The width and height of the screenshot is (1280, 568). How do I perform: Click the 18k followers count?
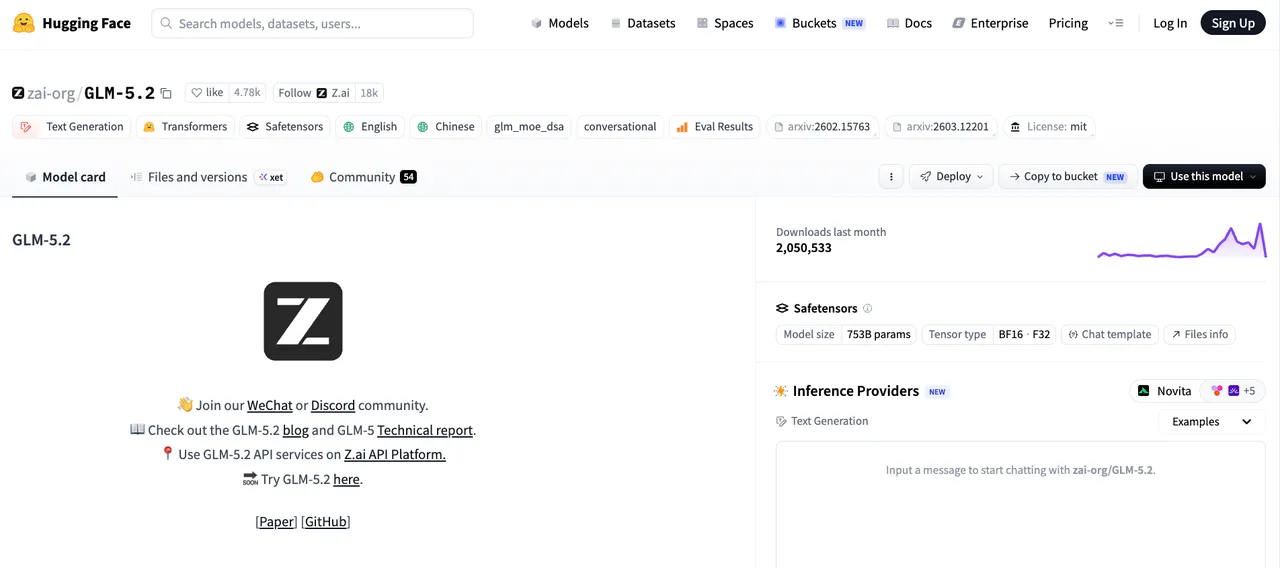369,92
